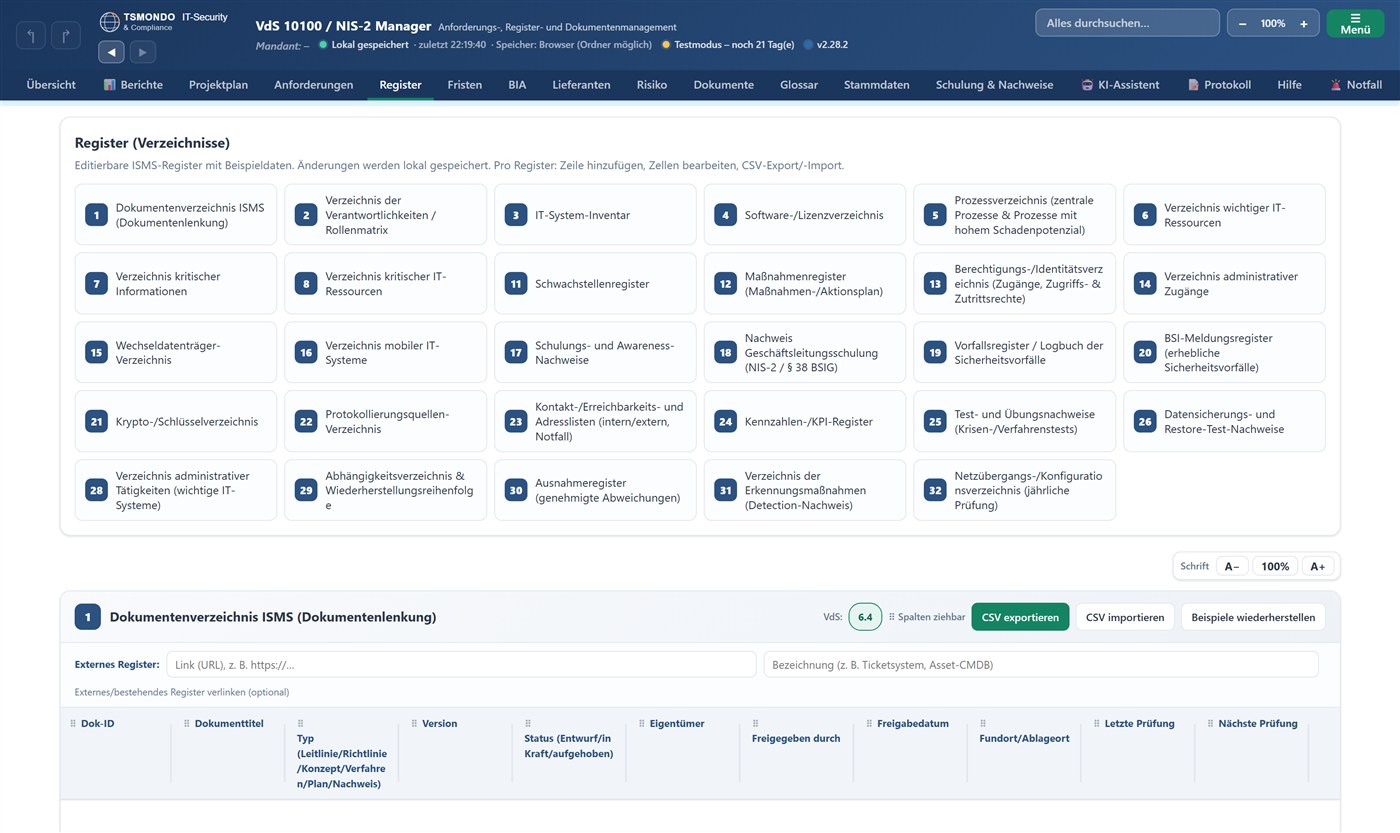Open register 11 Schwachstellenregister
This screenshot has width=1400, height=833.
tap(595, 284)
